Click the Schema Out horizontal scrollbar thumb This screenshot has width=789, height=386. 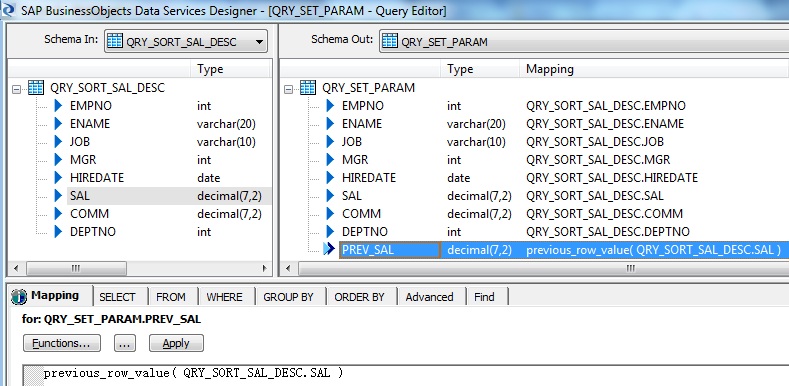[x=543, y=268]
